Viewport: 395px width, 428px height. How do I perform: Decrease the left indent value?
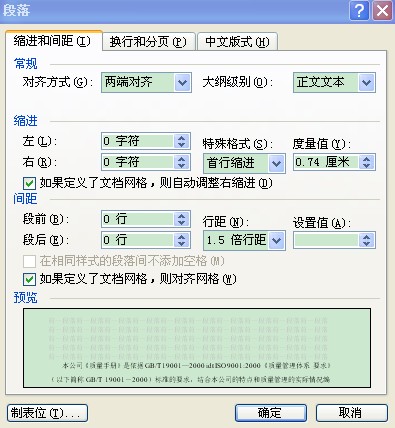click(182, 145)
